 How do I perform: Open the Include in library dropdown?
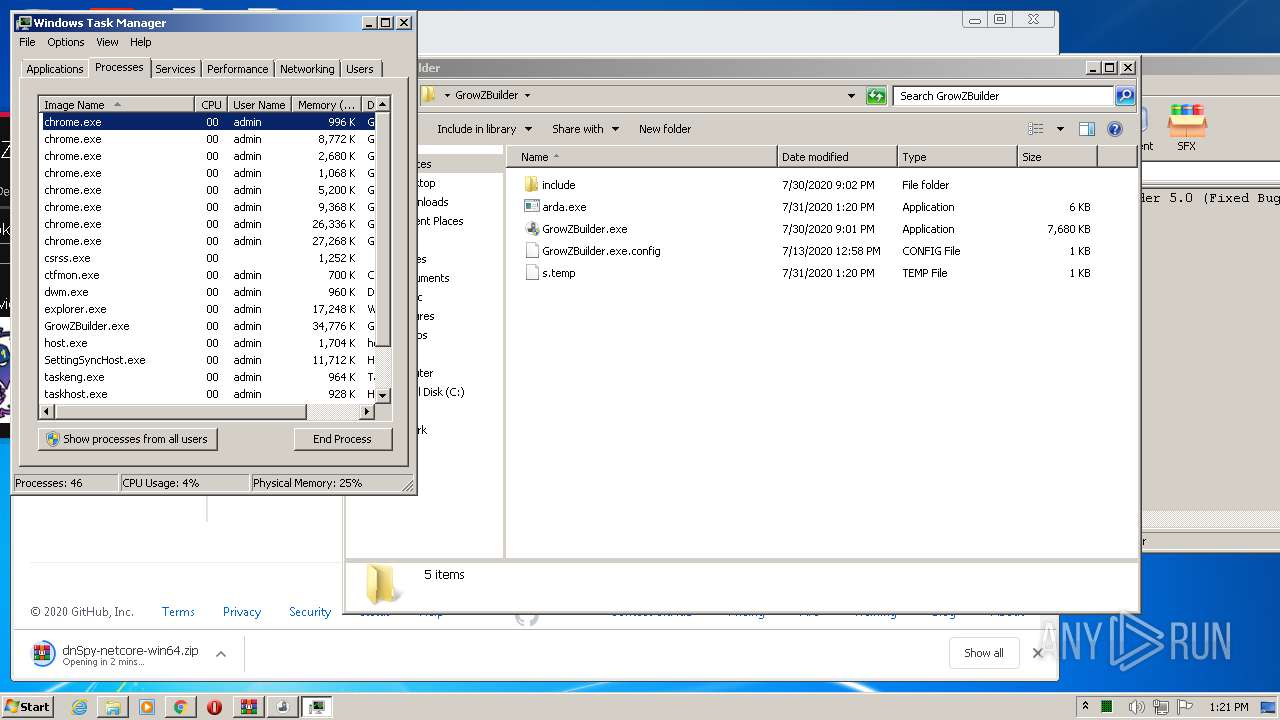point(484,129)
